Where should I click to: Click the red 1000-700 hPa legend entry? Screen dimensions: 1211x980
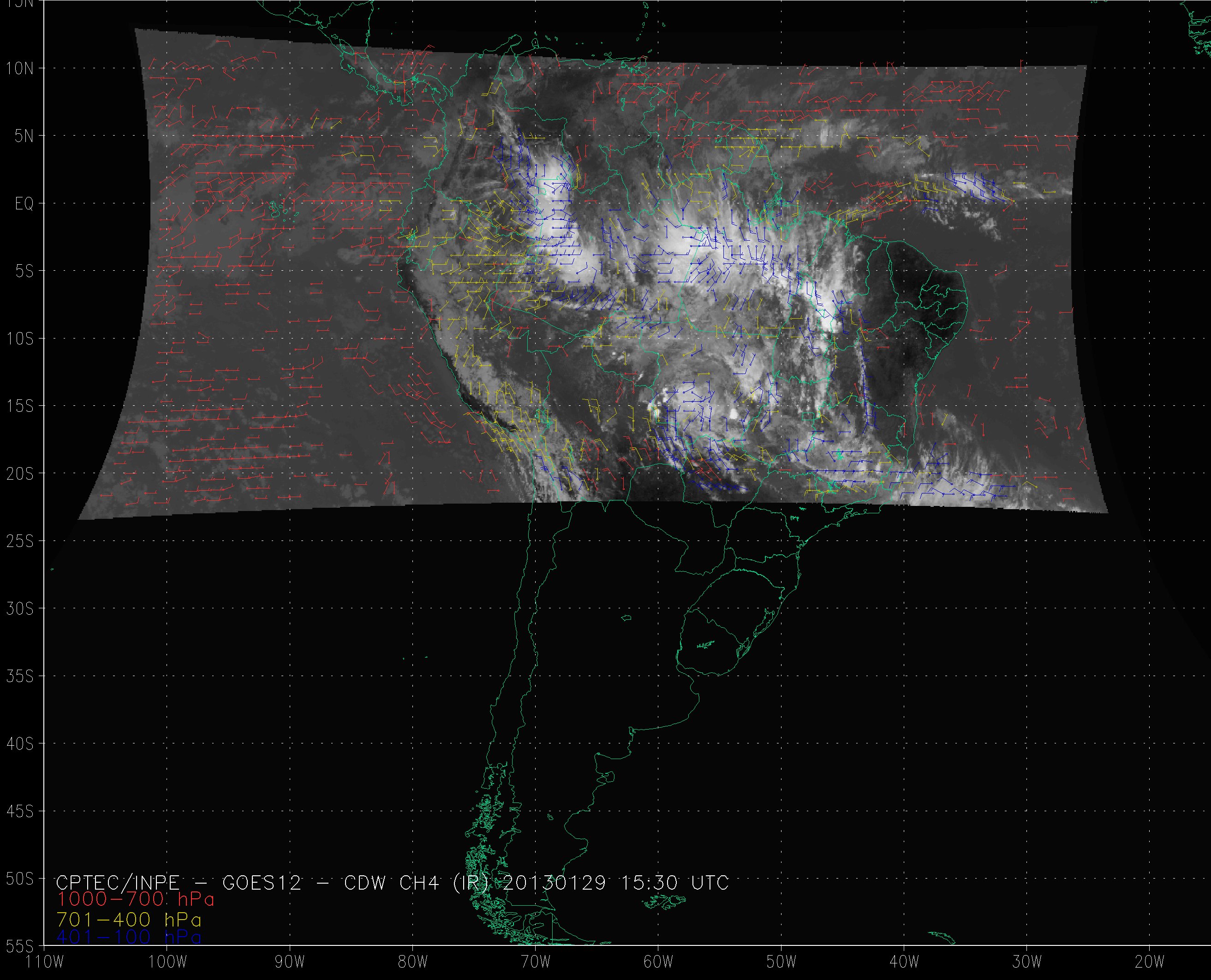tap(135, 899)
